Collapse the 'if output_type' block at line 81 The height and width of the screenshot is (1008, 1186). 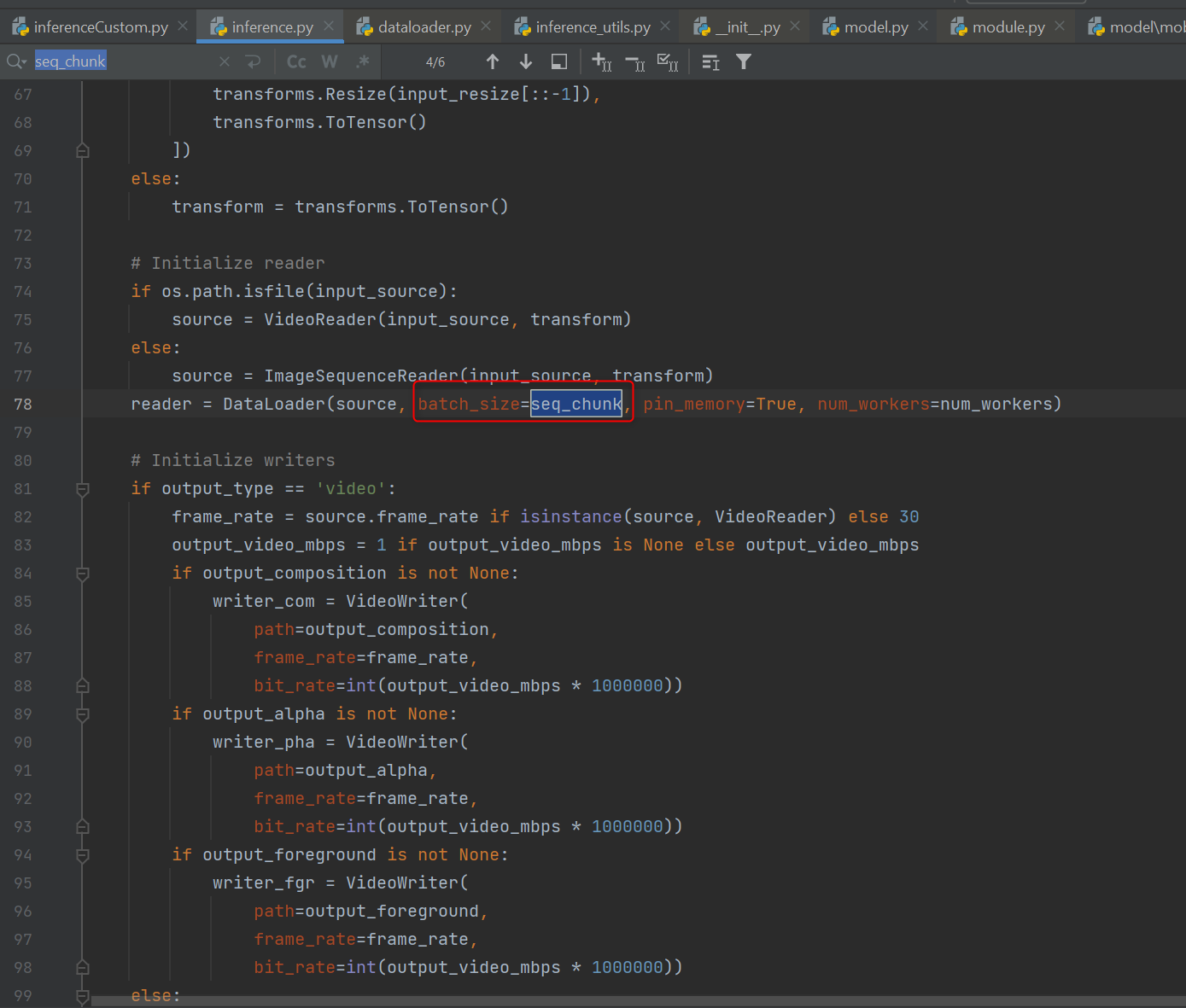click(83, 489)
